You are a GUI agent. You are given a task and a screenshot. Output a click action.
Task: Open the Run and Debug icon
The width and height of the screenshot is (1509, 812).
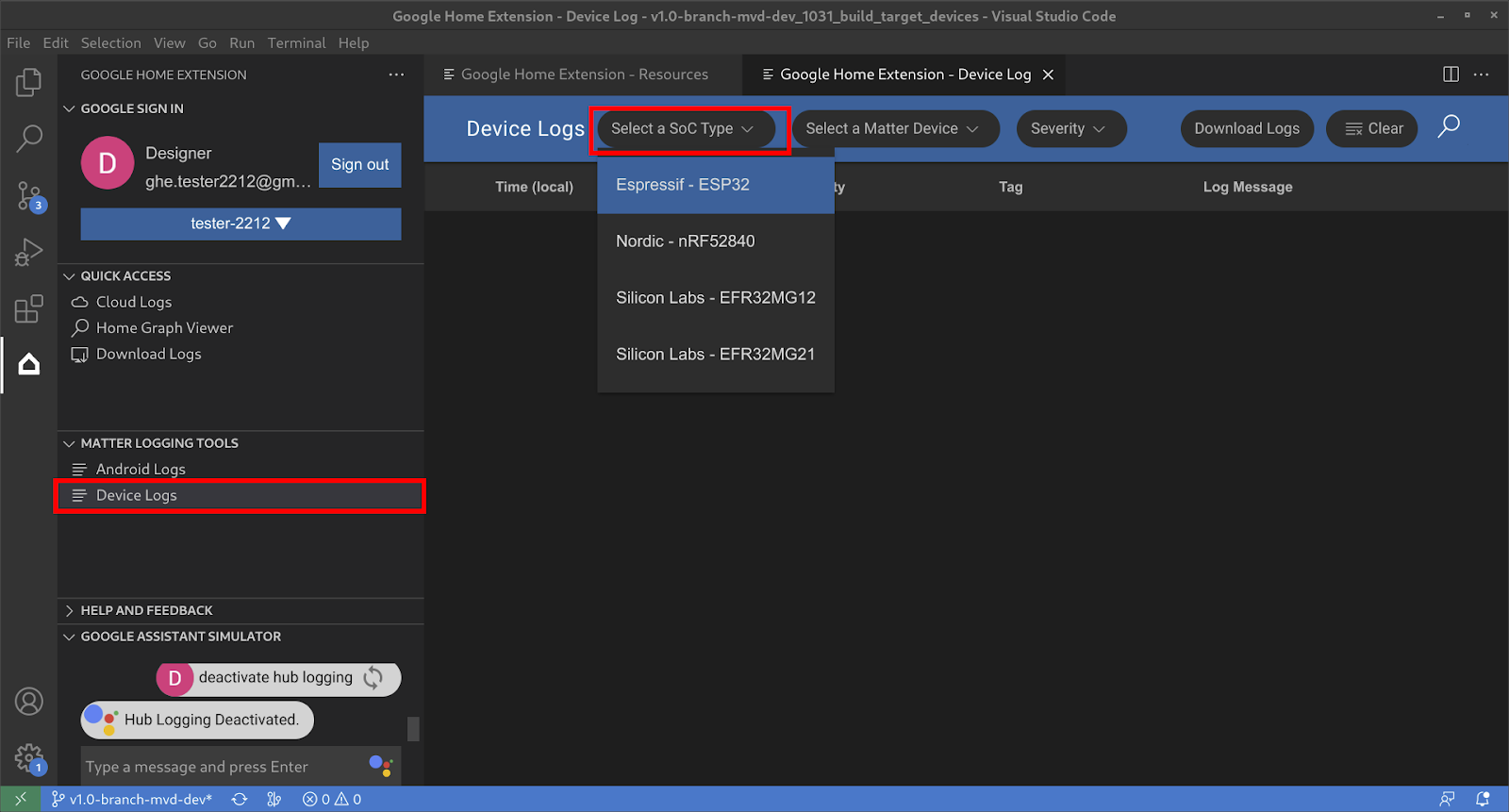28,253
